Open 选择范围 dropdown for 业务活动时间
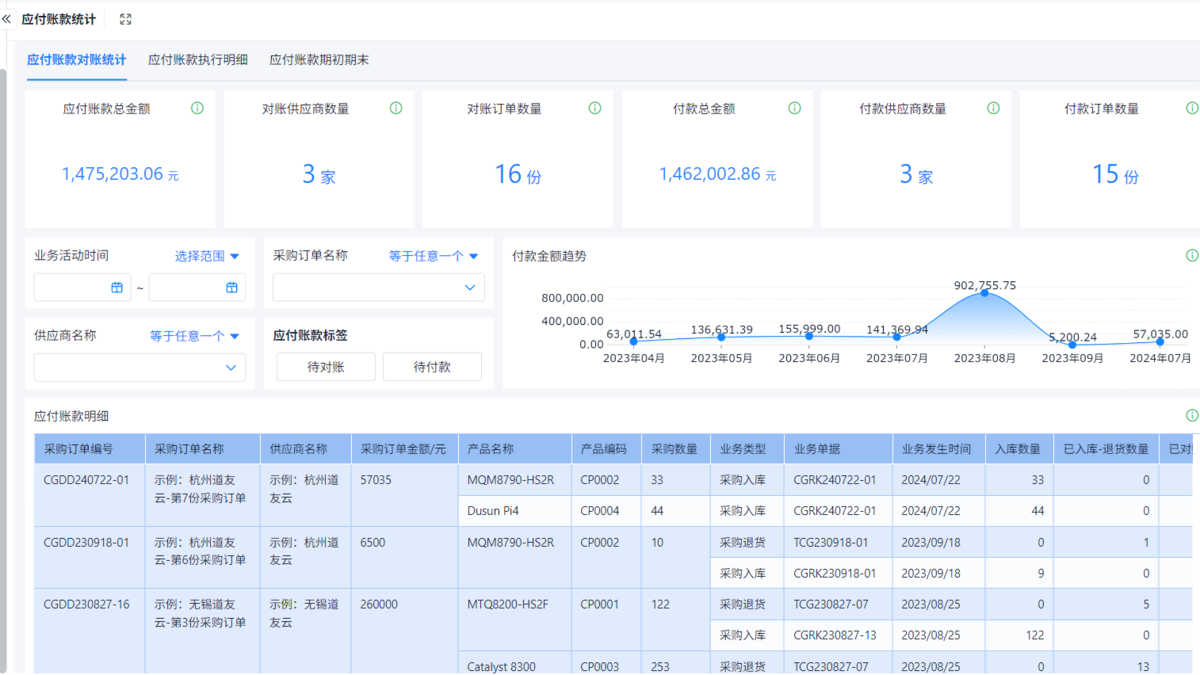Image resolution: width=1200 pixels, height=675 pixels. point(207,256)
